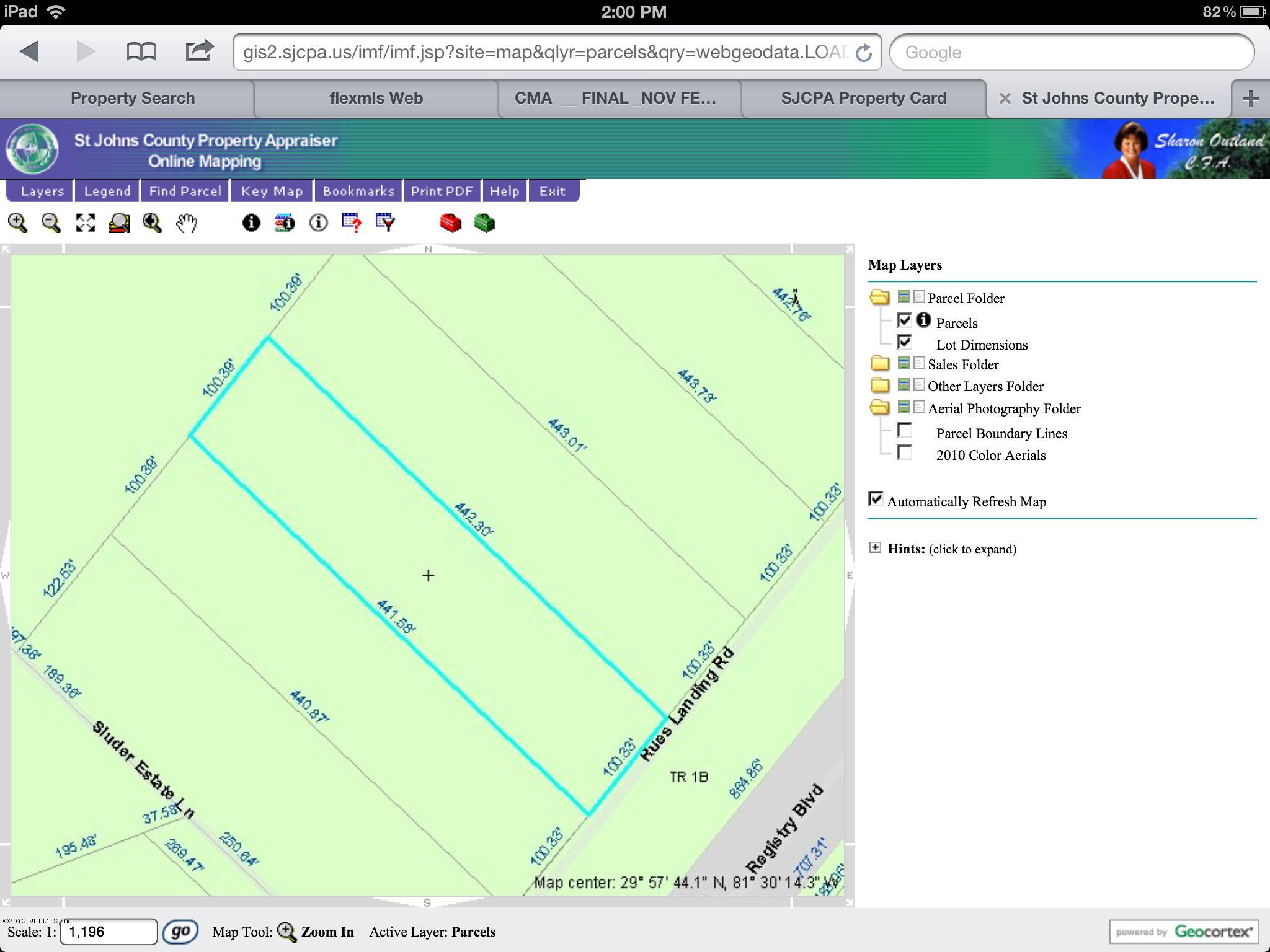Expand the Sales Folder folder icon
This screenshot has width=1270, height=952.
click(x=879, y=364)
